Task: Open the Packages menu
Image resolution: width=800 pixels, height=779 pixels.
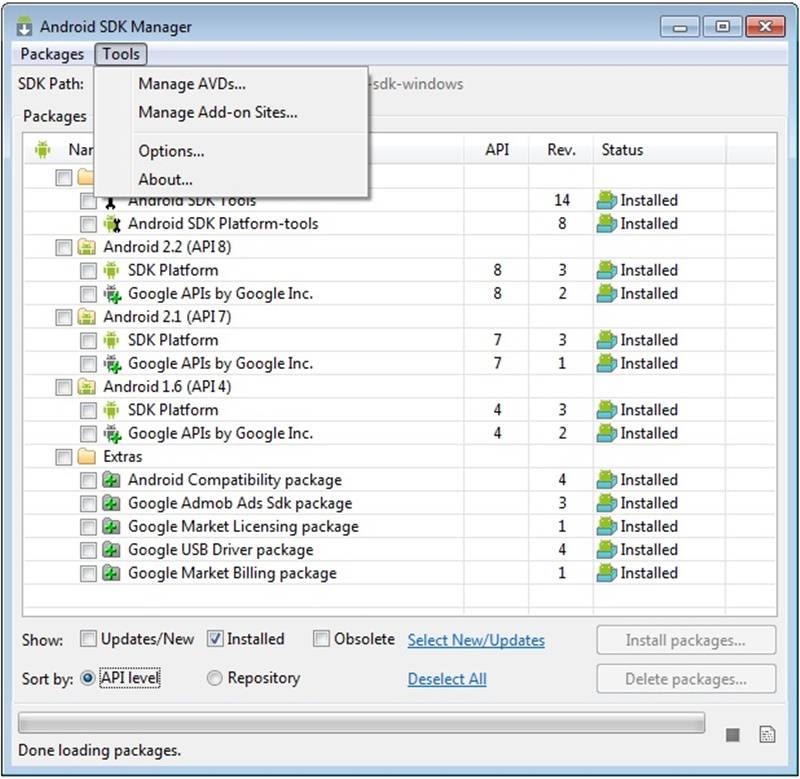Action: point(52,54)
